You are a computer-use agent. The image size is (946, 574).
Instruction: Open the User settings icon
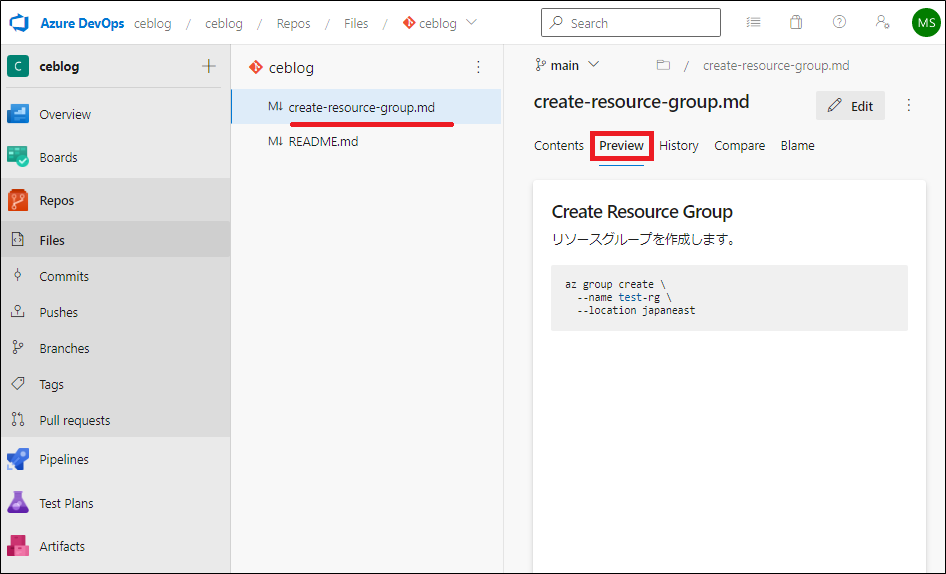pyautogui.click(x=882, y=22)
